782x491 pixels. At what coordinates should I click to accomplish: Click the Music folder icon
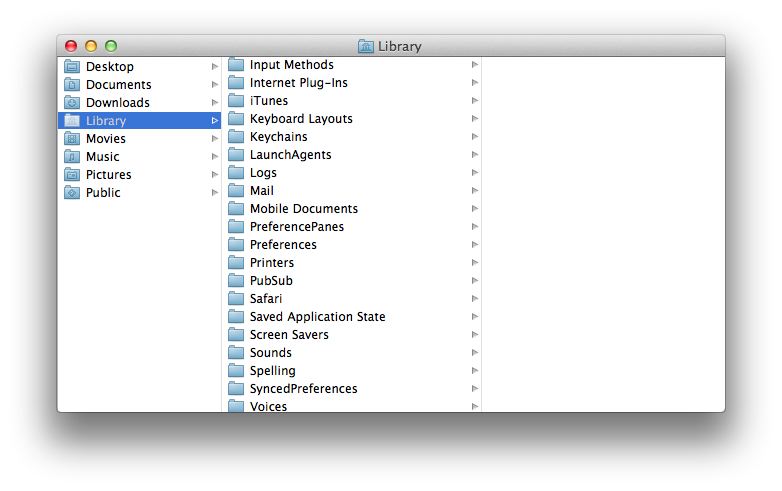coord(72,157)
